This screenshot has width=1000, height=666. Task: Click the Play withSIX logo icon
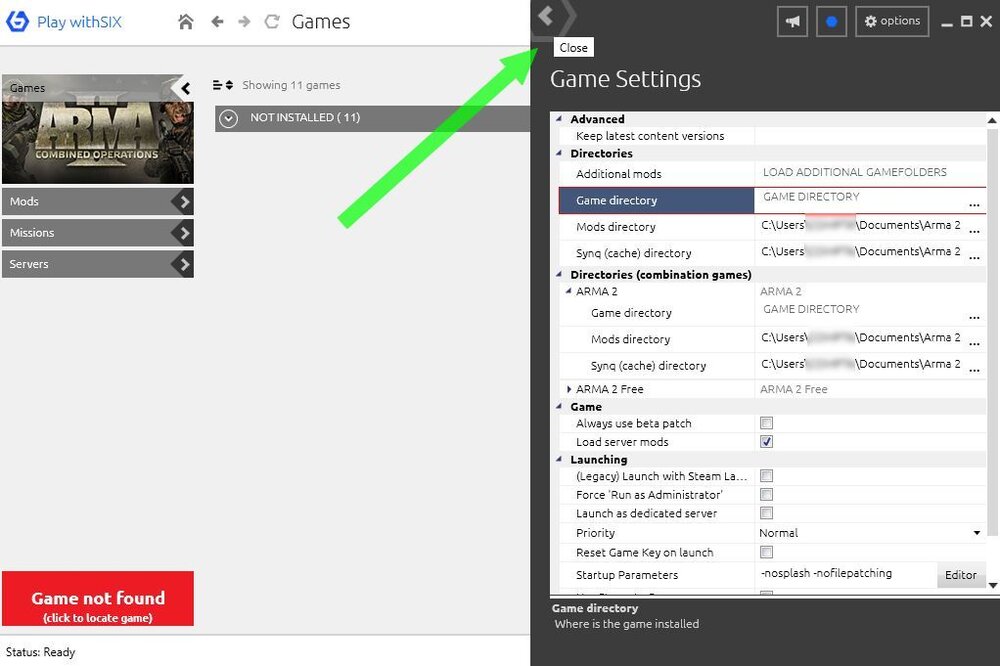coord(17,21)
